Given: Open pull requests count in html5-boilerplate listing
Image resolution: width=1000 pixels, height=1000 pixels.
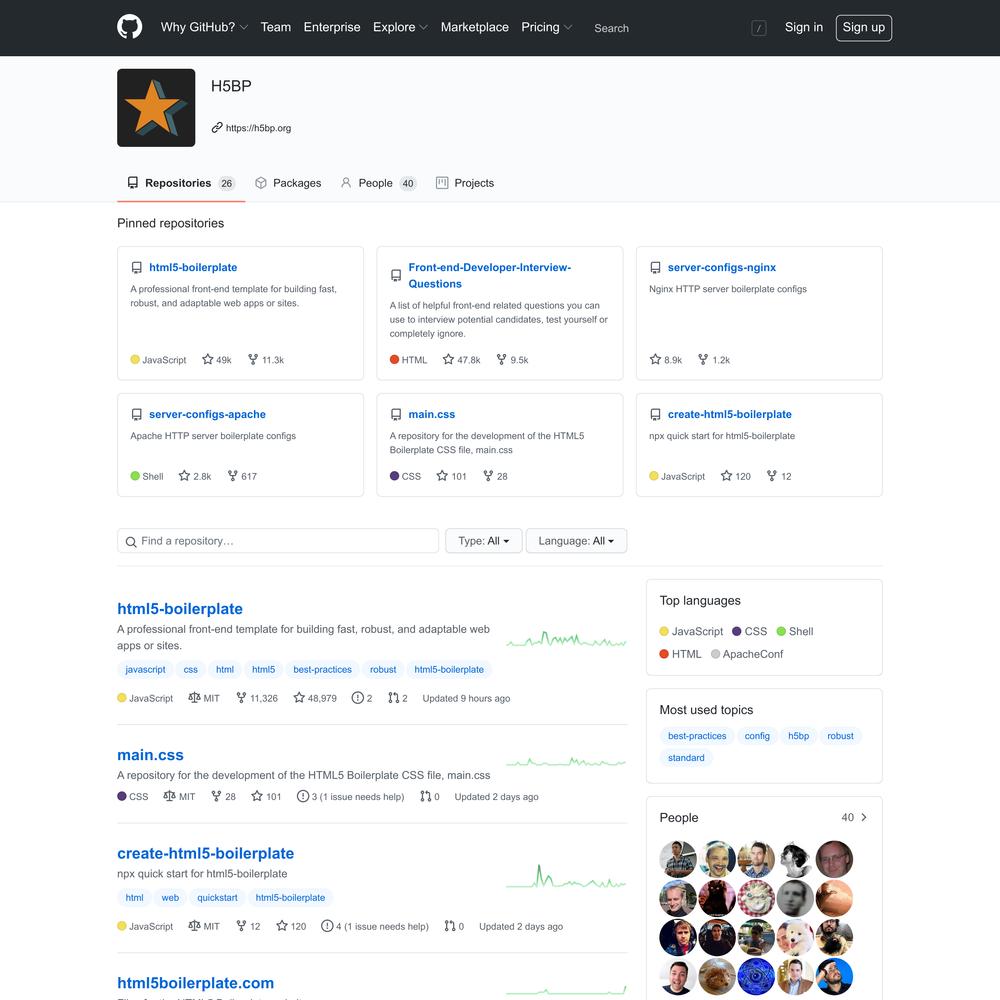Looking at the screenshot, I should point(398,698).
